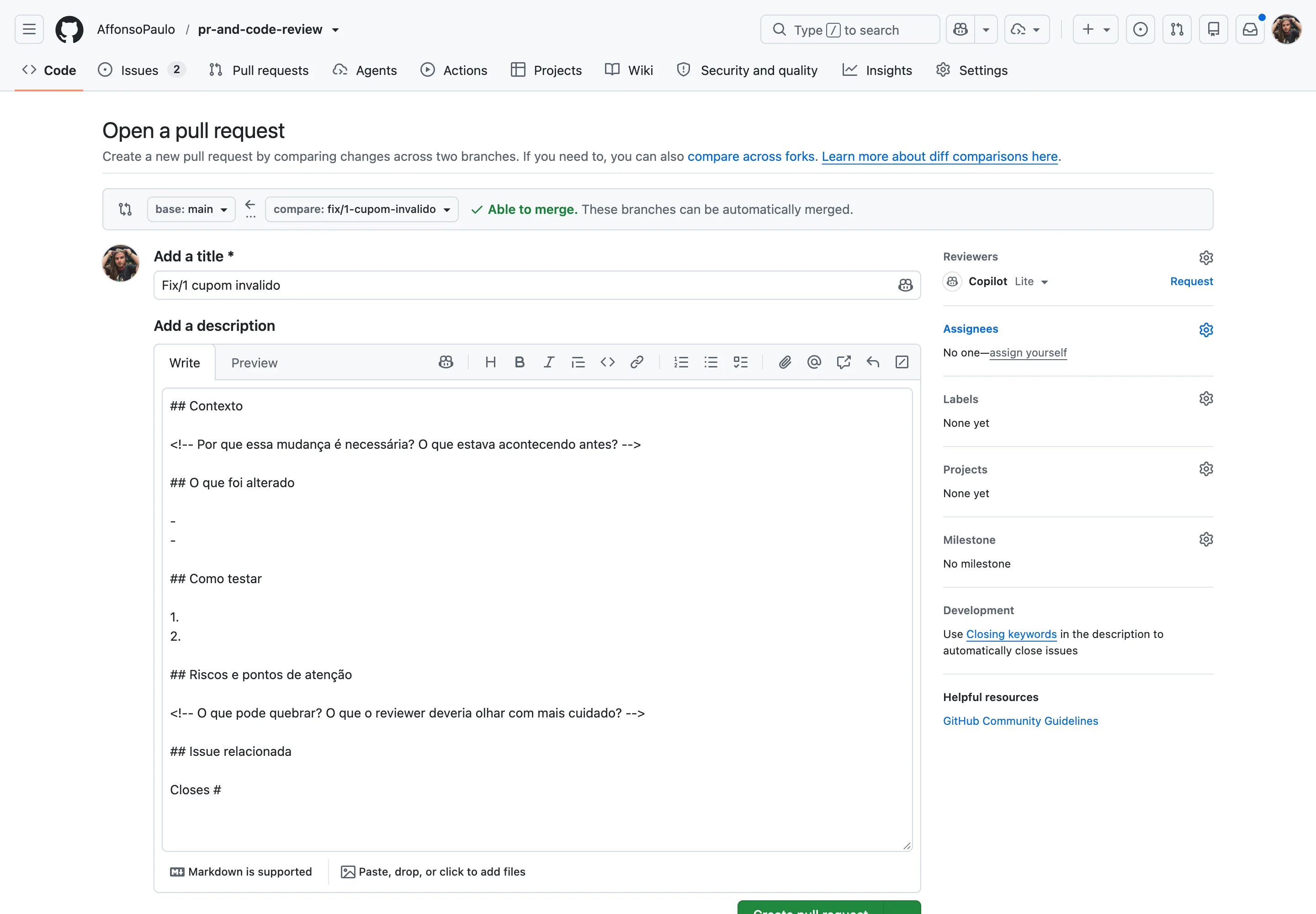This screenshot has height=914, width=1316.
Task: Open the agents cloud dropdown in header
Action: (1027, 29)
